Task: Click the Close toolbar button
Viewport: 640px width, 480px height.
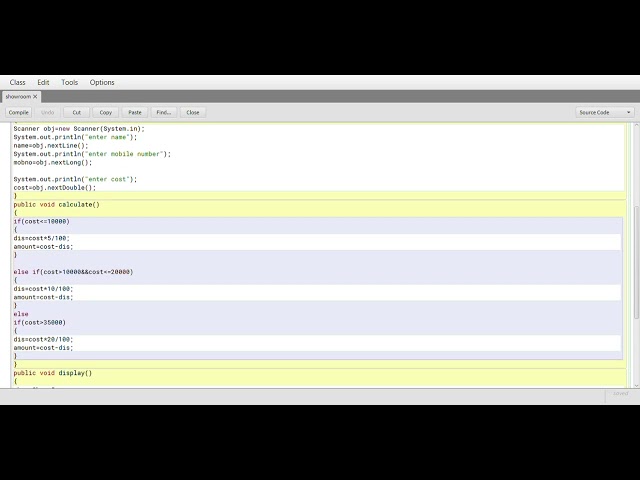Action: click(193, 112)
